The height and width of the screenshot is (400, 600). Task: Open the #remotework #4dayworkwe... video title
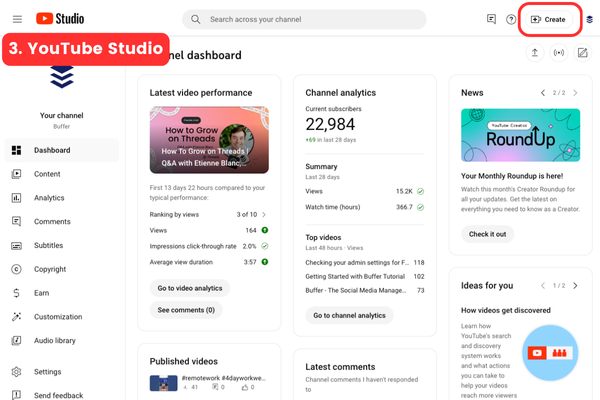point(223,378)
